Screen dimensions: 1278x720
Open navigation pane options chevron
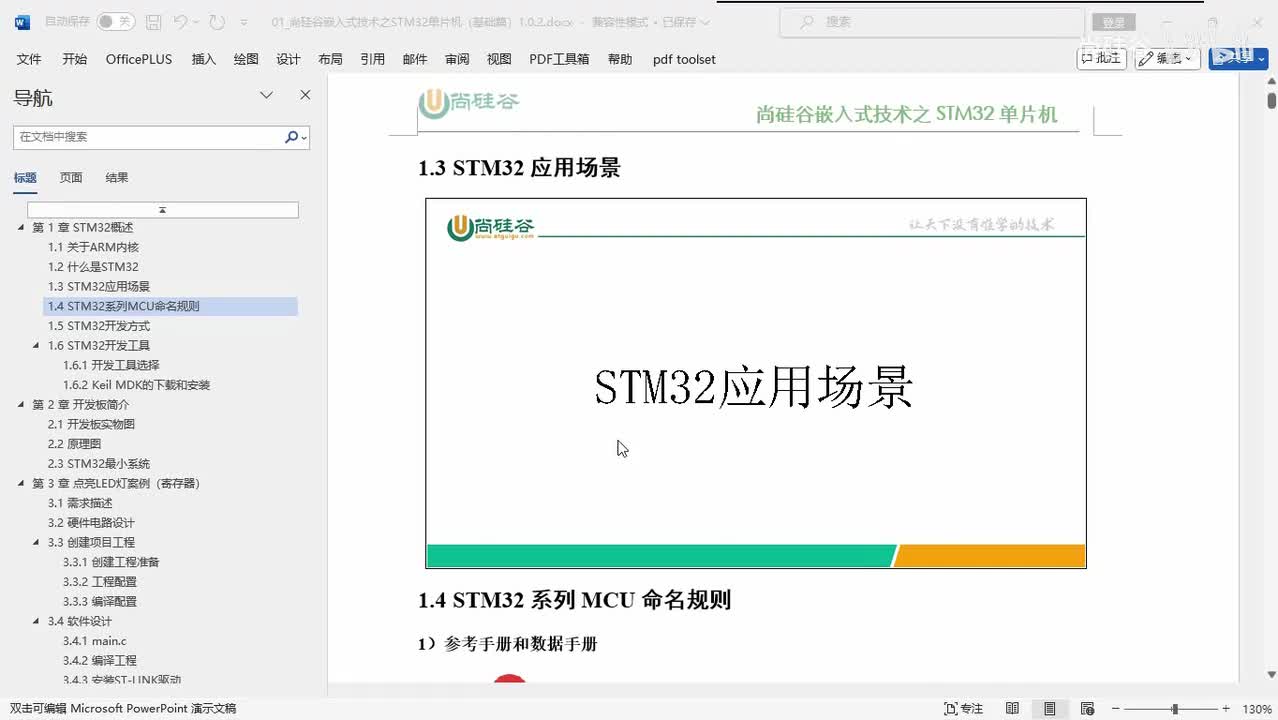click(x=266, y=95)
